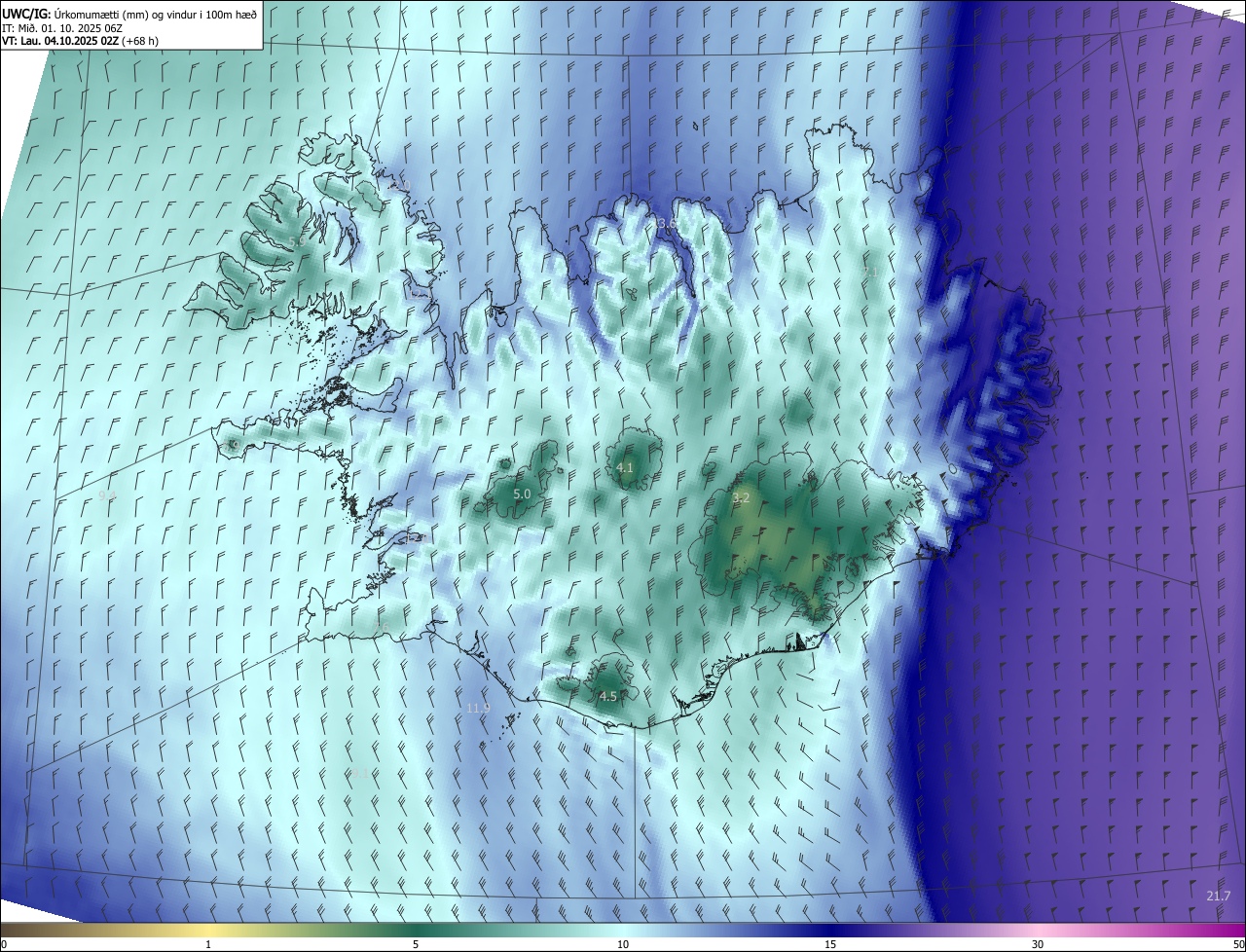This screenshot has width=1246, height=952.
Task: Click the 0 tick label on the color scale
Action: click(x=4, y=944)
